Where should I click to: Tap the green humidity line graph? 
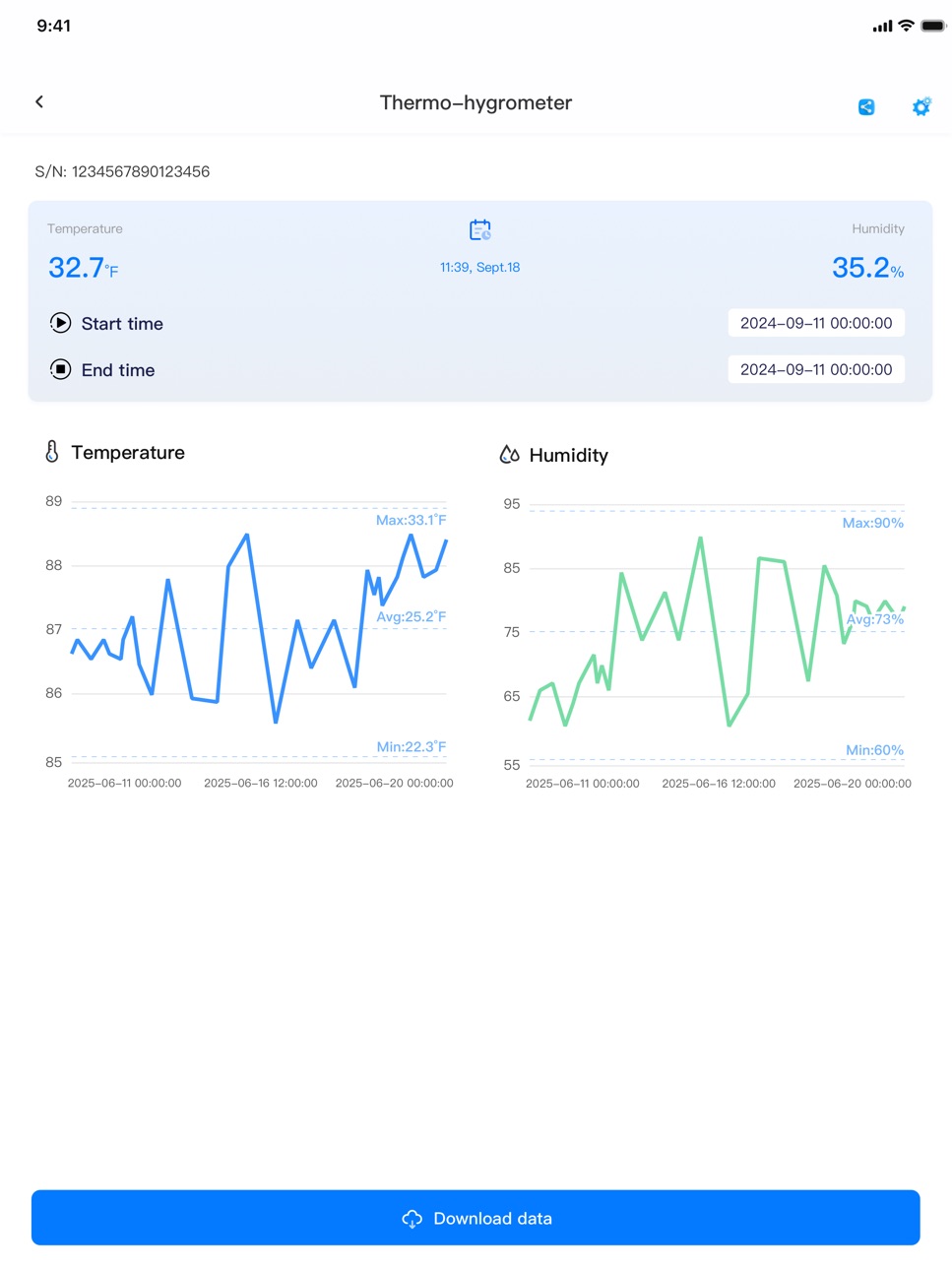click(717, 632)
